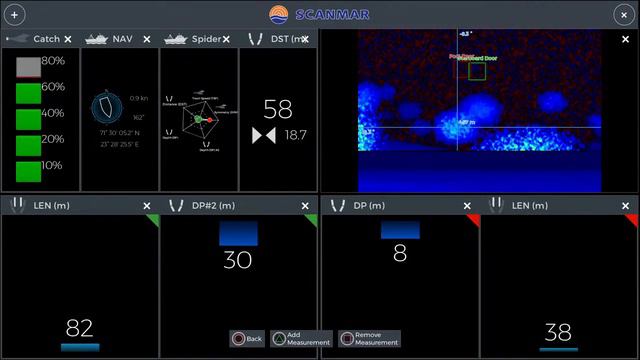The width and height of the screenshot is (640, 360).
Task: Click the latitude 71° 30' 05.2" N
Action: [120, 133]
